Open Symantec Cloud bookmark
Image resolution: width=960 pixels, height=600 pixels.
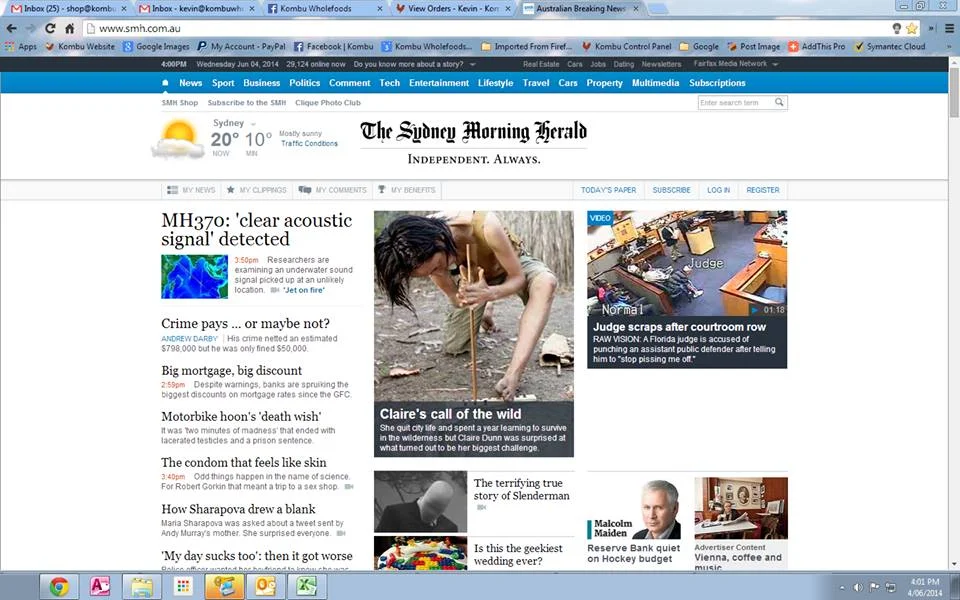click(890, 46)
